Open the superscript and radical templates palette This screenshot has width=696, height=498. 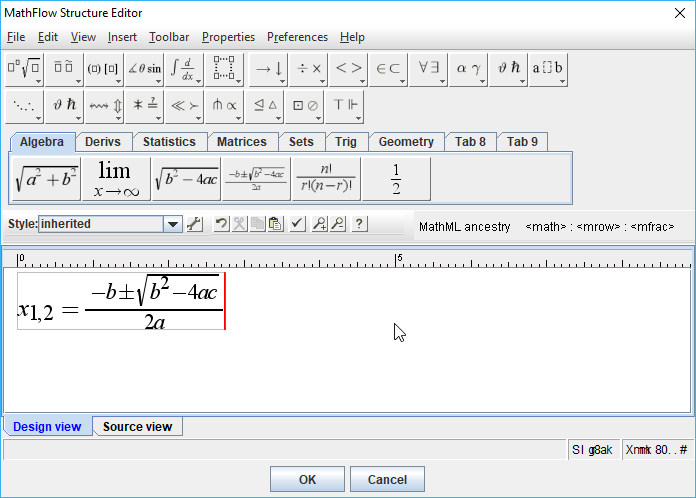click(x=24, y=69)
